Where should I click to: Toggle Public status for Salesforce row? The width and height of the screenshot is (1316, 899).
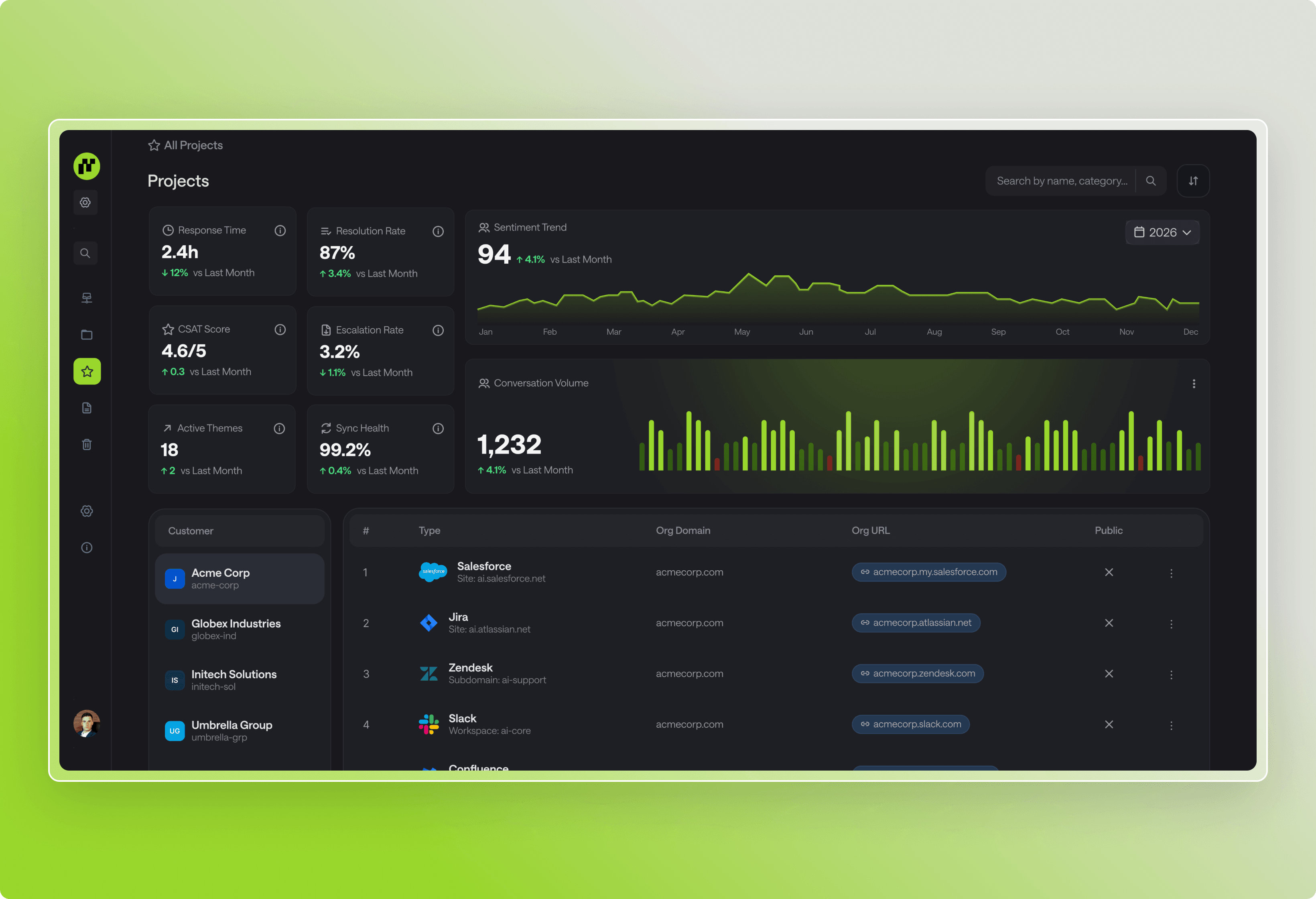[x=1109, y=572]
